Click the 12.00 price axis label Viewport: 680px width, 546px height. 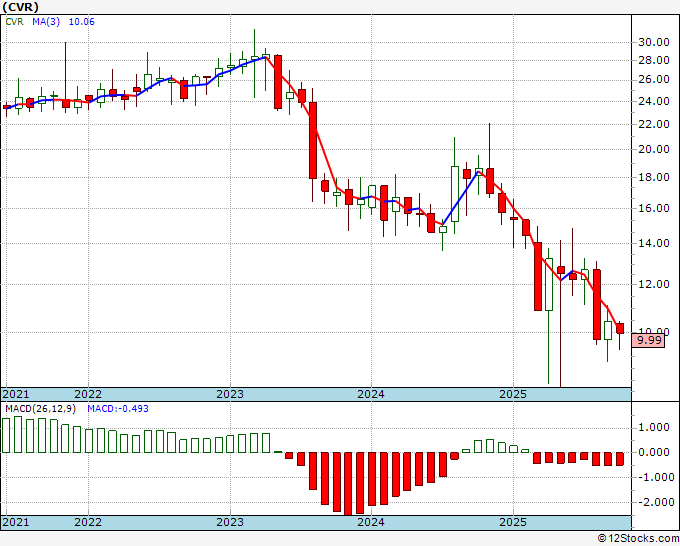click(654, 284)
